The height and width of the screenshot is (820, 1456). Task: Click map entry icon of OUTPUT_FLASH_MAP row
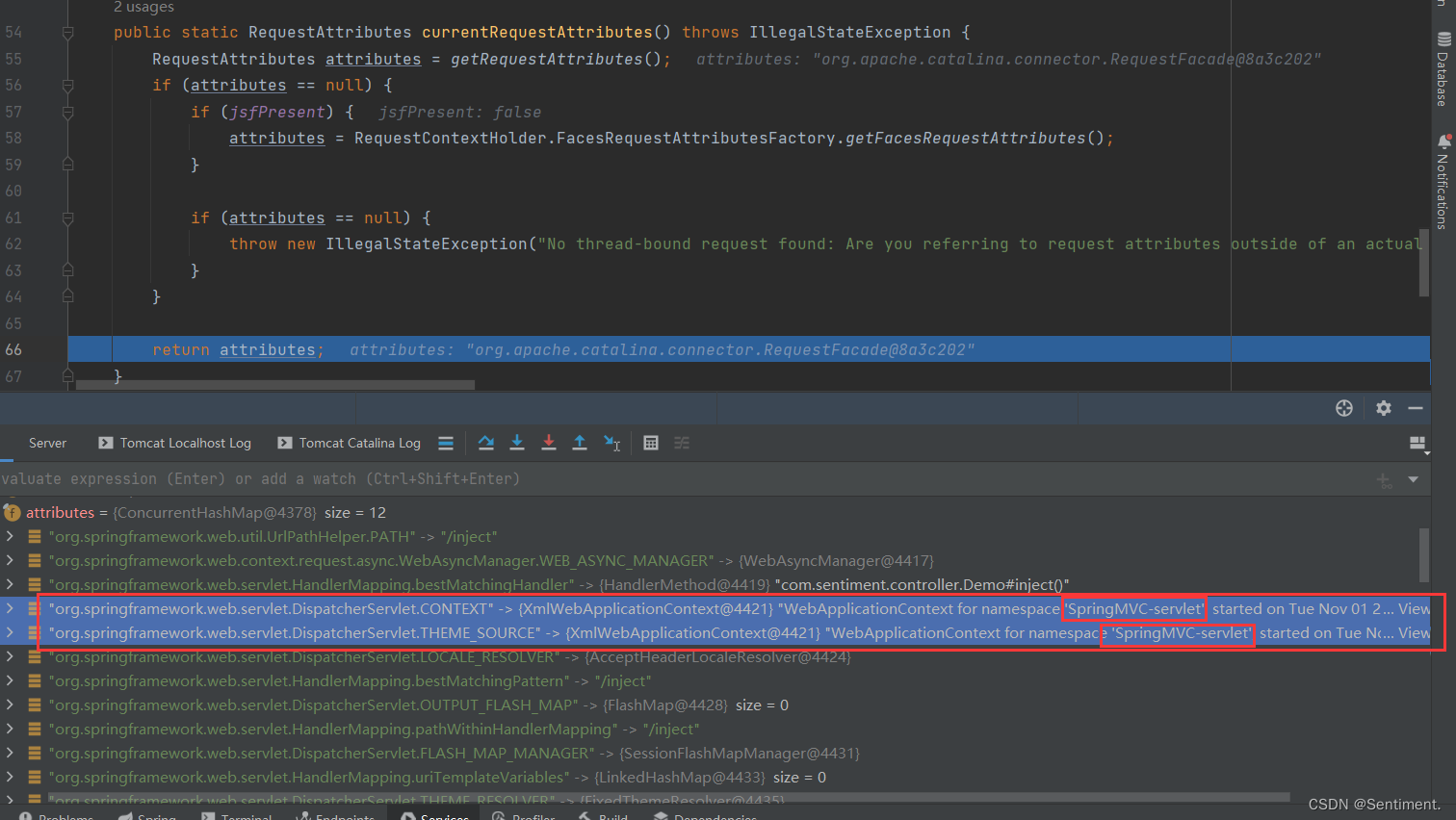pyautogui.click(x=35, y=705)
